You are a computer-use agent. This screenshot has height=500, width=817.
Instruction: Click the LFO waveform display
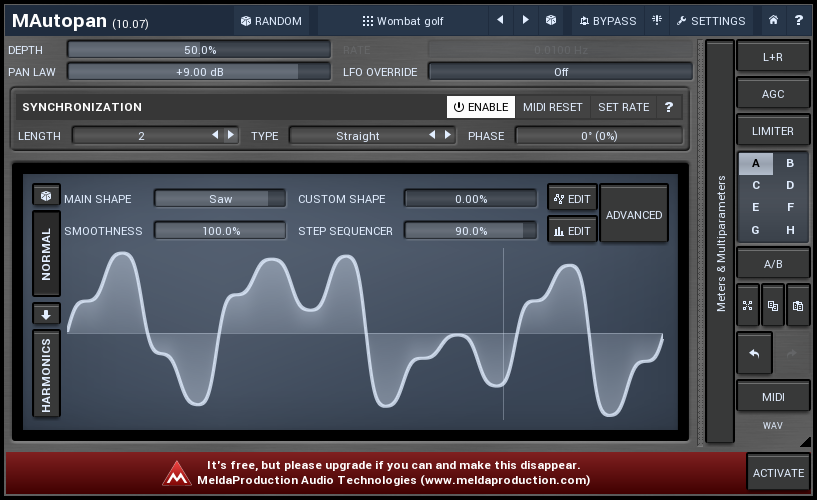365,333
